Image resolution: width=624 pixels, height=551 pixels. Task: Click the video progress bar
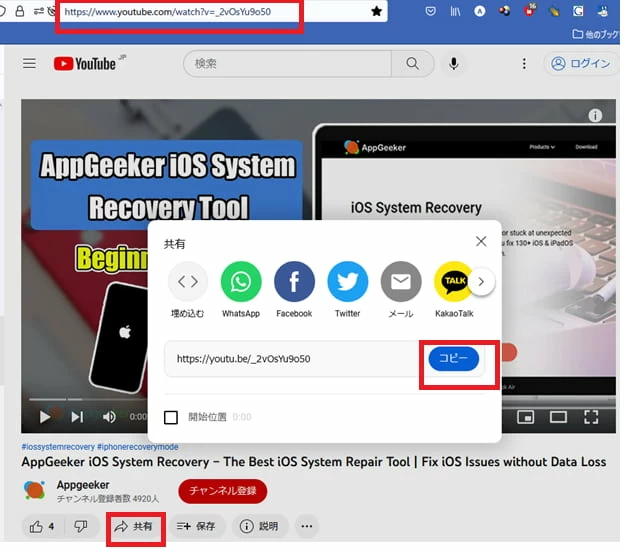[88, 399]
